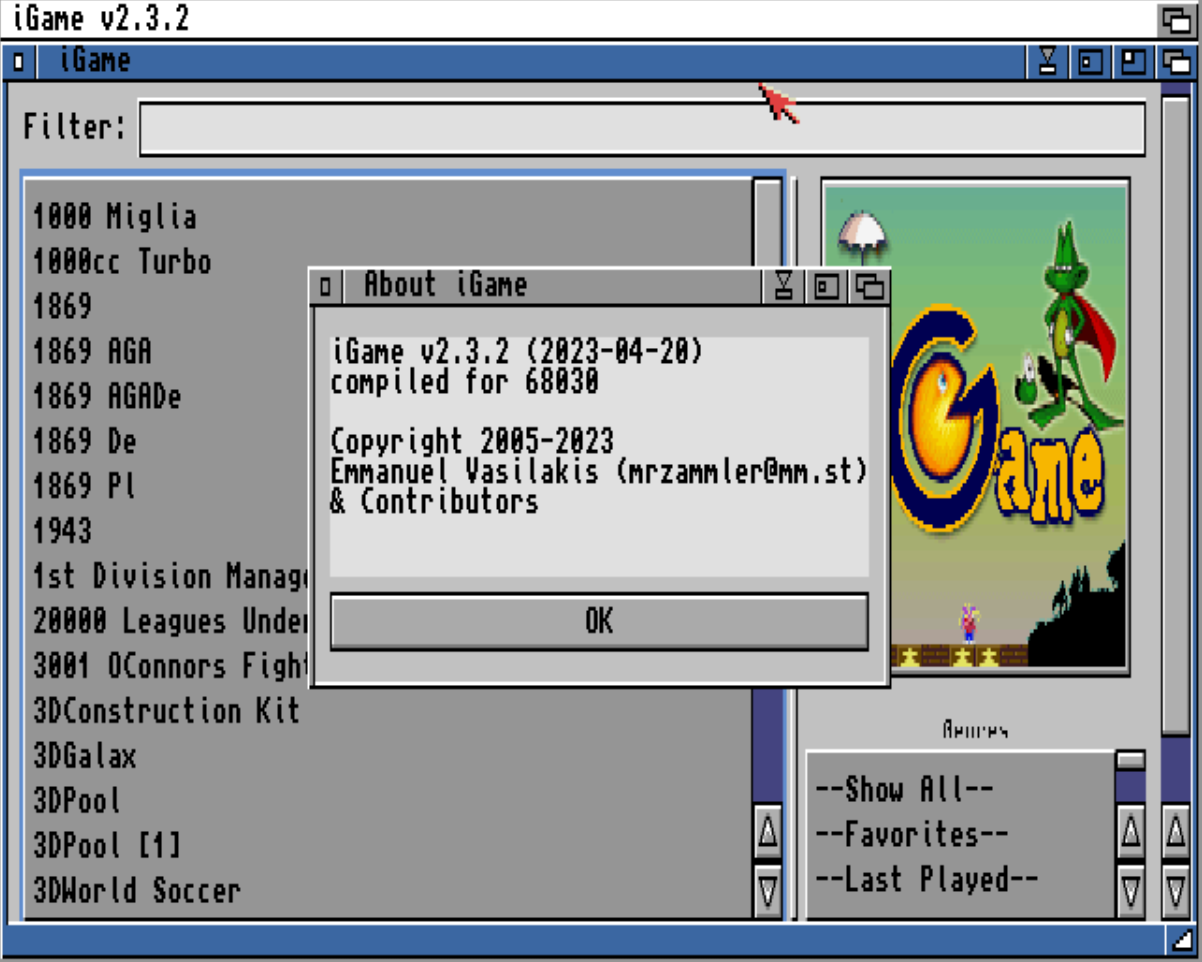Select 3DWorld Soccer in the list
The image size is (1202, 962).
pyautogui.click(x=137, y=891)
